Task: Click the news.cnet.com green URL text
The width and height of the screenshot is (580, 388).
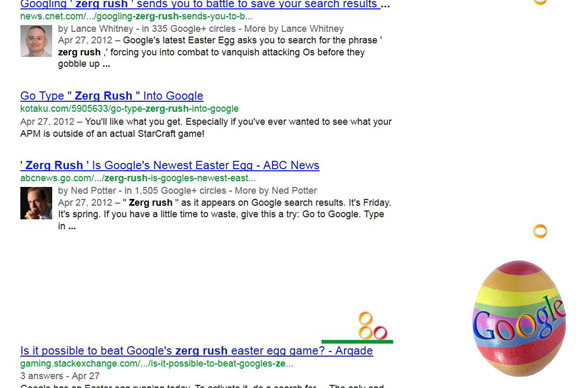Action: [136, 16]
